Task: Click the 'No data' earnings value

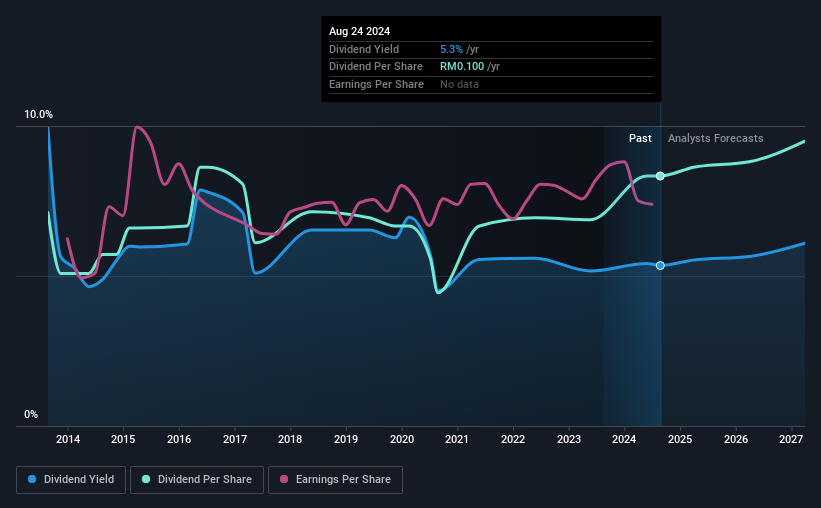Action: [459, 84]
